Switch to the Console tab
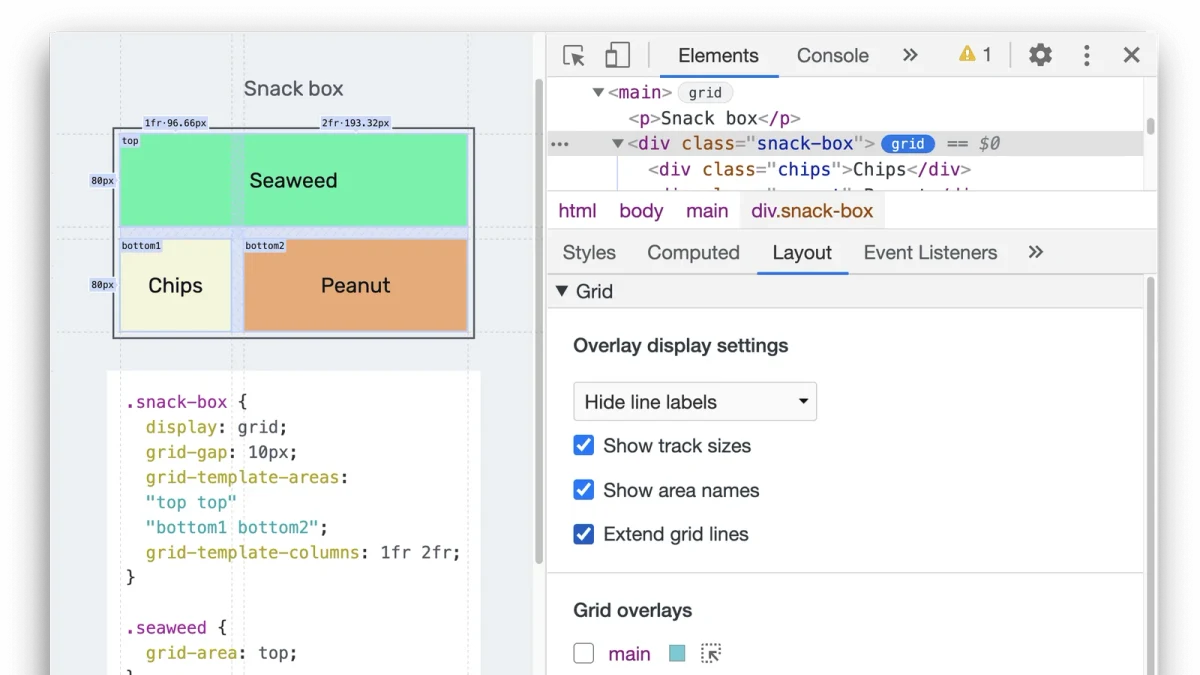 pos(832,56)
